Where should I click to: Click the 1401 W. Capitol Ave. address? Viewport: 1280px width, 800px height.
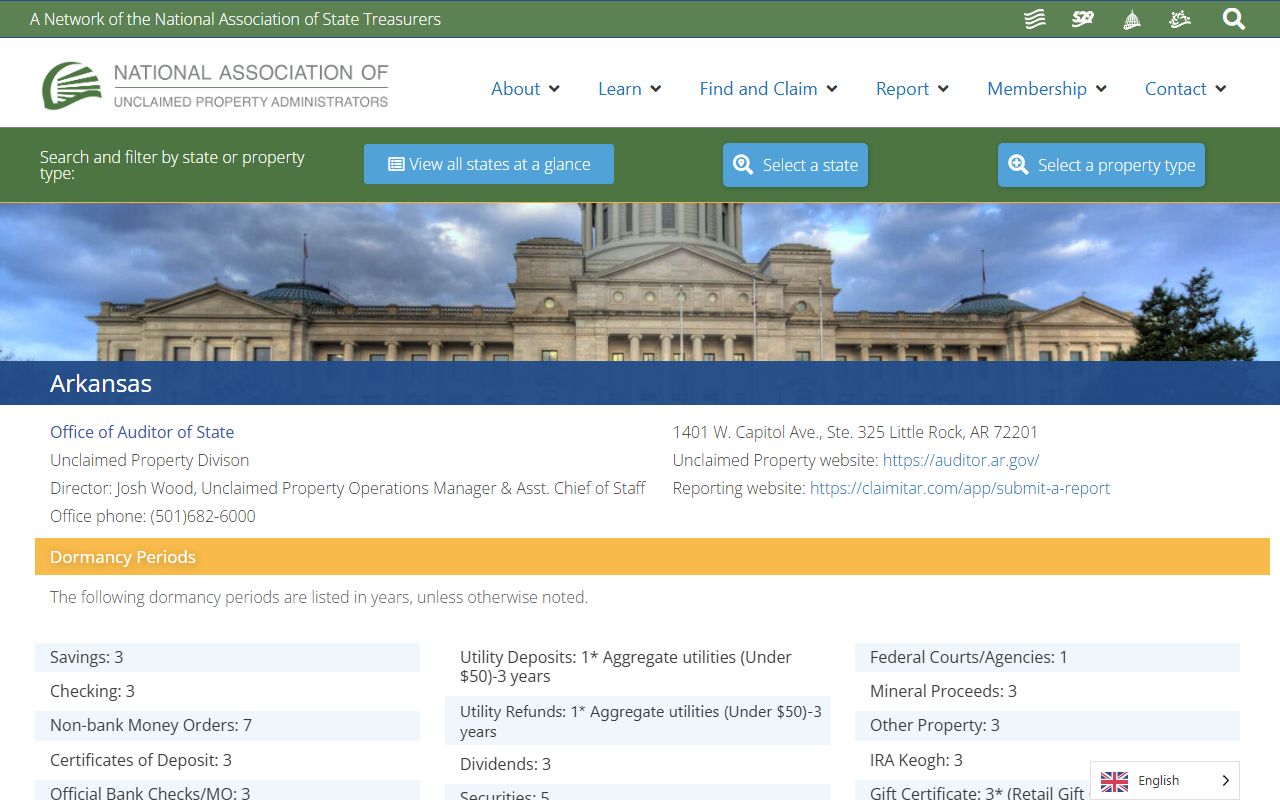[855, 432]
